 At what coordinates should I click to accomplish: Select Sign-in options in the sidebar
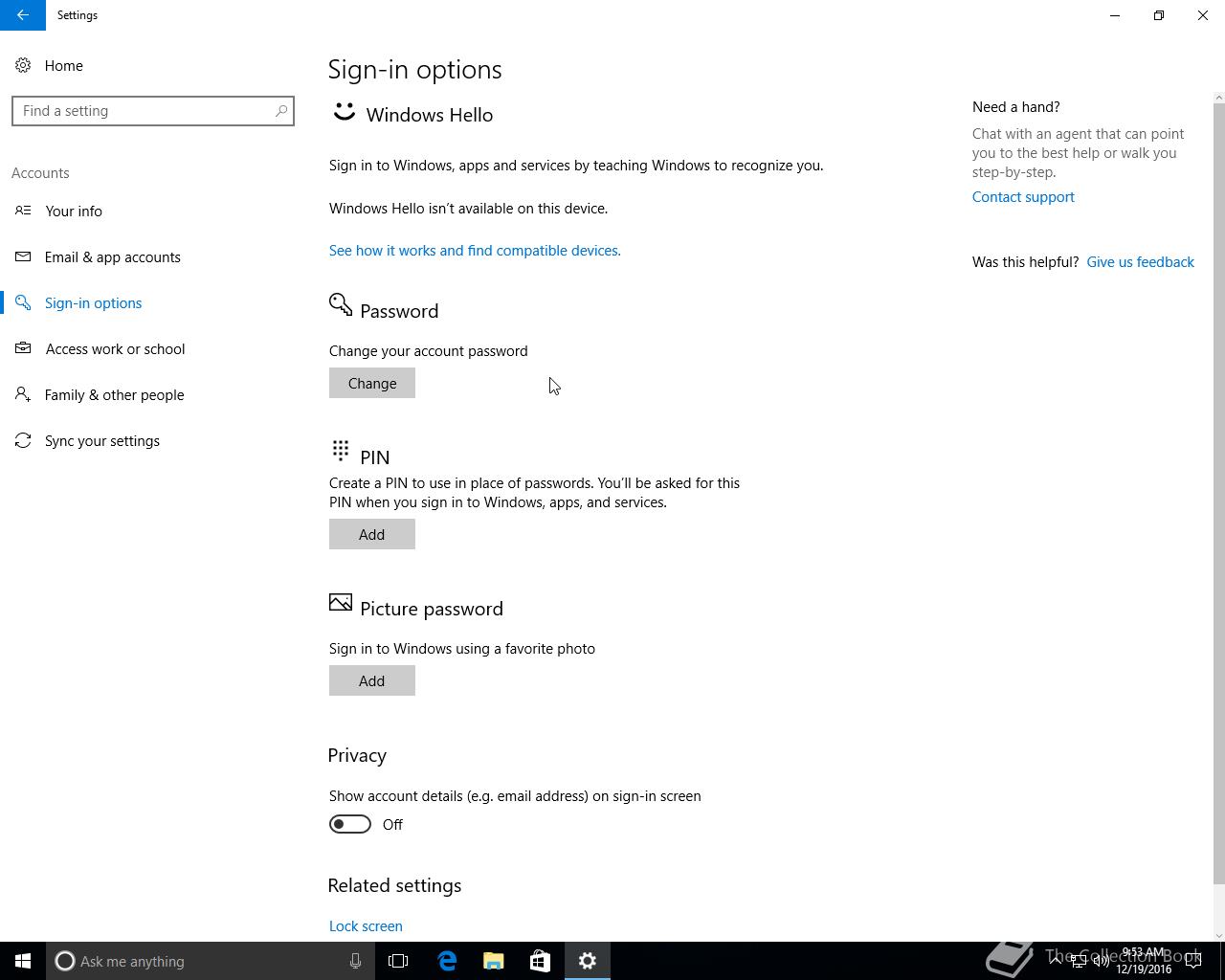(x=94, y=302)
